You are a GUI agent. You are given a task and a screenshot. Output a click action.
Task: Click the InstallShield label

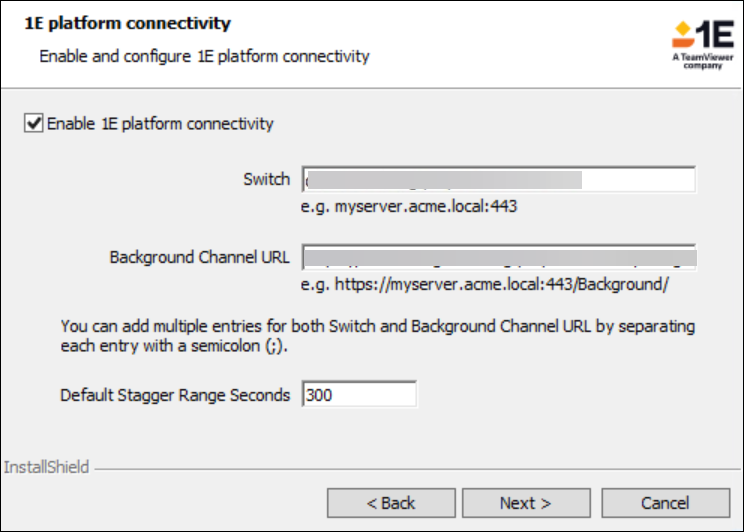[x=46, y=467]
